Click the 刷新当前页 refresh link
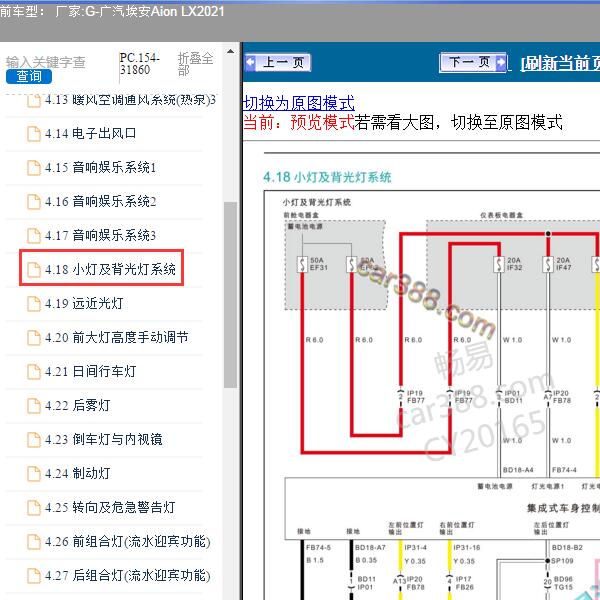Screen dimensions: 600x600 [560, 63]
